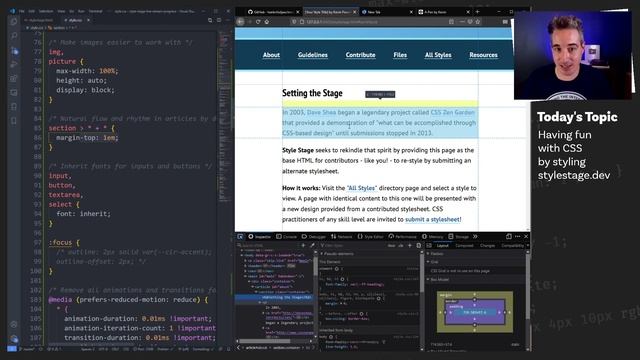Viewport: 640px width, 360px height.
Task: Open the Guidelines nav link
Action: point(313,55)
